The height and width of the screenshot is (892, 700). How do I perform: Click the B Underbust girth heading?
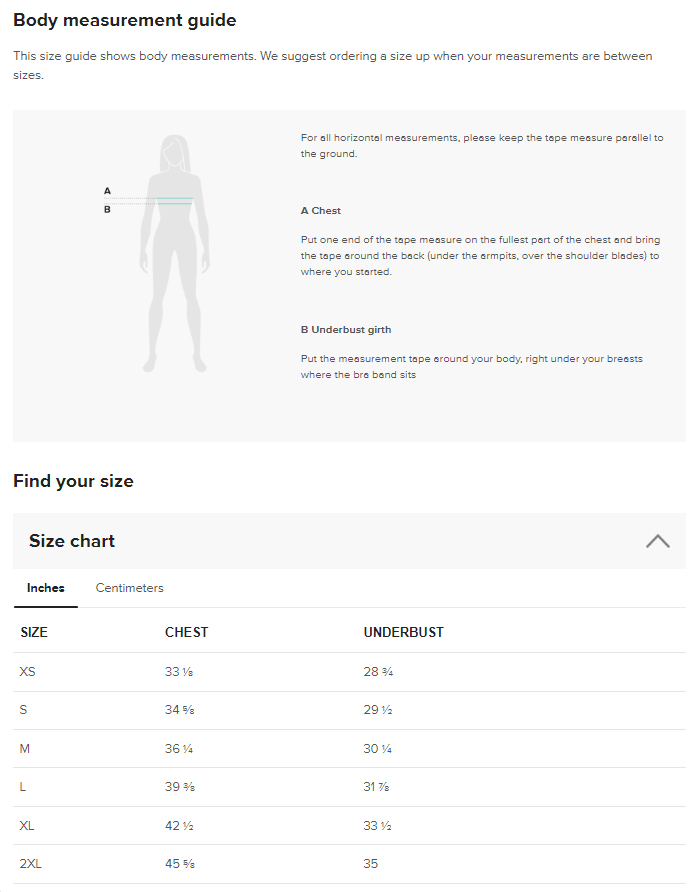coord(345,329)
